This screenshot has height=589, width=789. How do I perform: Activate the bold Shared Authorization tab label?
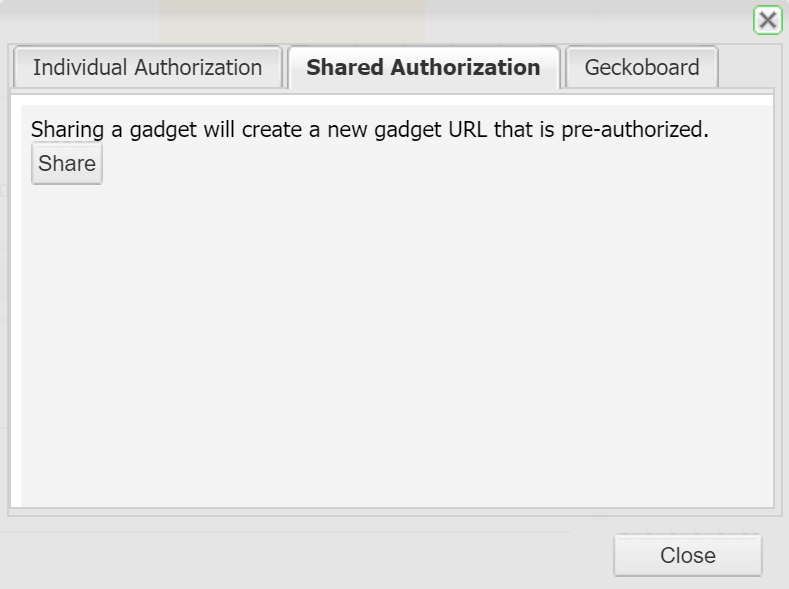(x=423, y=68)
